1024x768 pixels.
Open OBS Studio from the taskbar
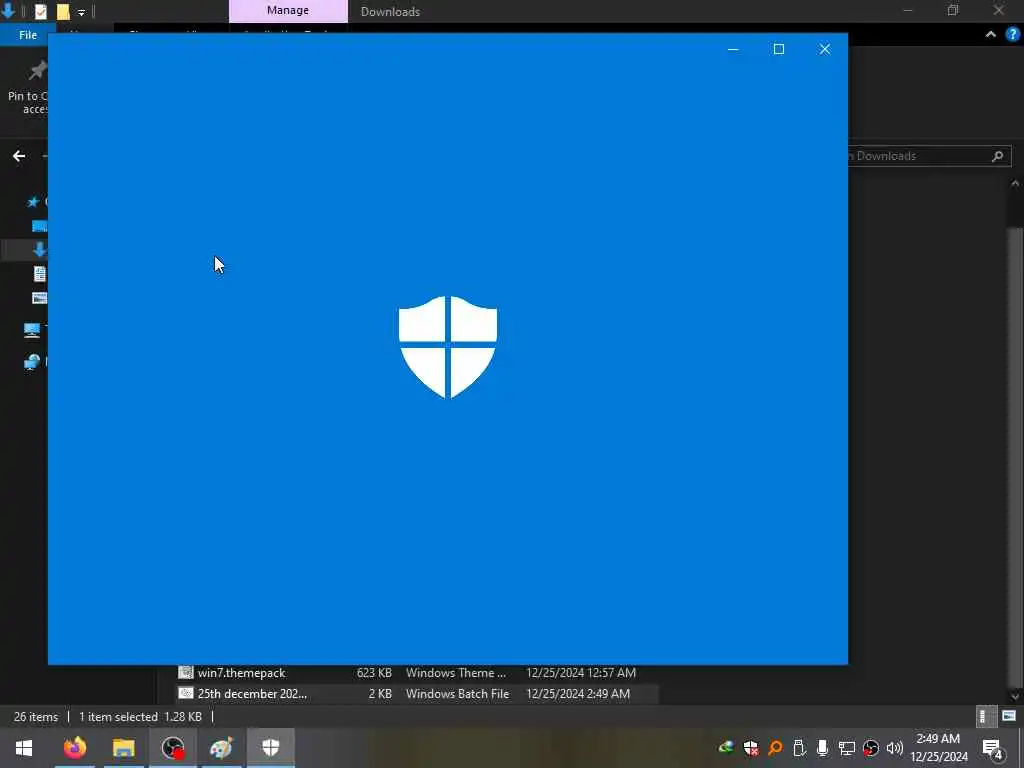tap(173, 748)
